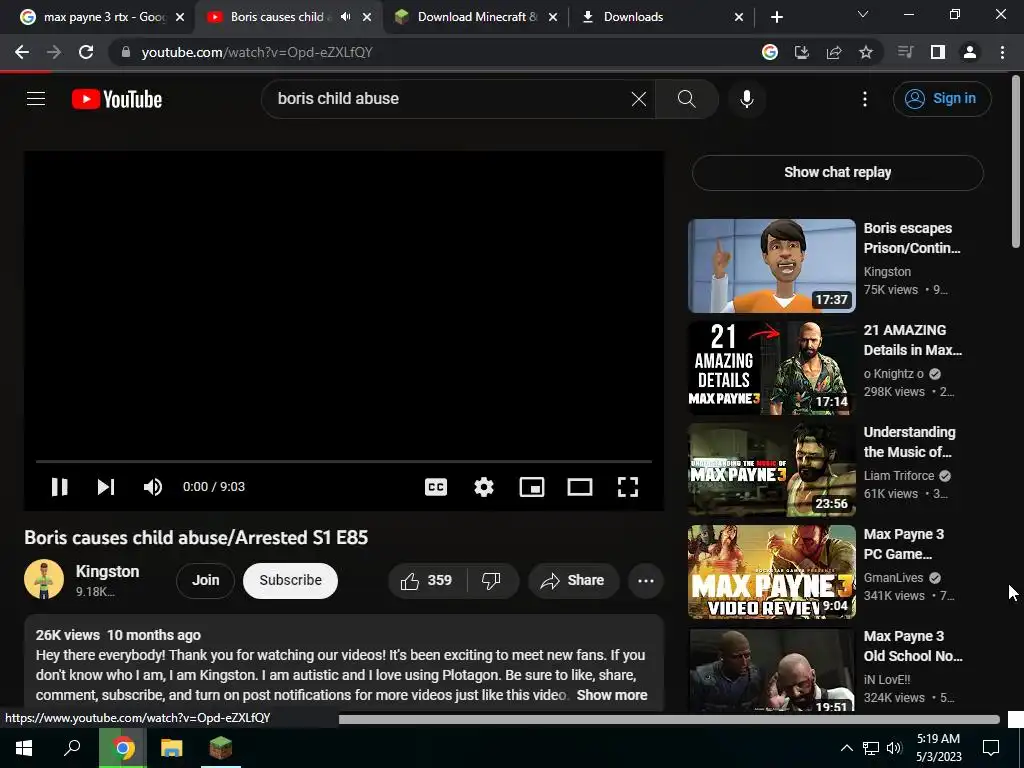Show hidden system tray icons
This screenshot has height=768, width=1024.
point(846,748)
